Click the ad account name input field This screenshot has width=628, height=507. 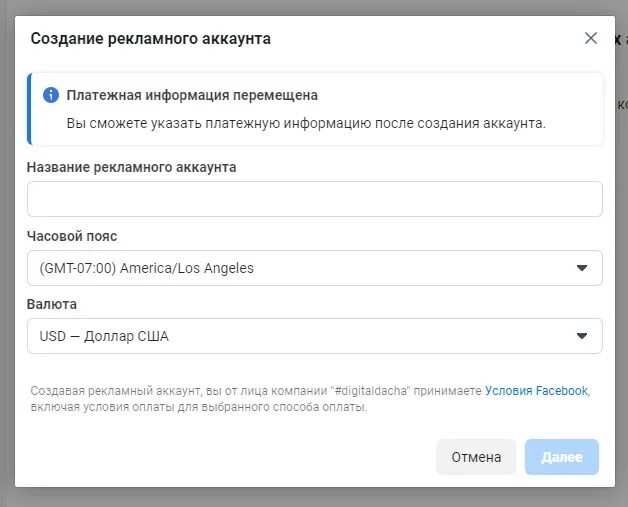(314, 199)
